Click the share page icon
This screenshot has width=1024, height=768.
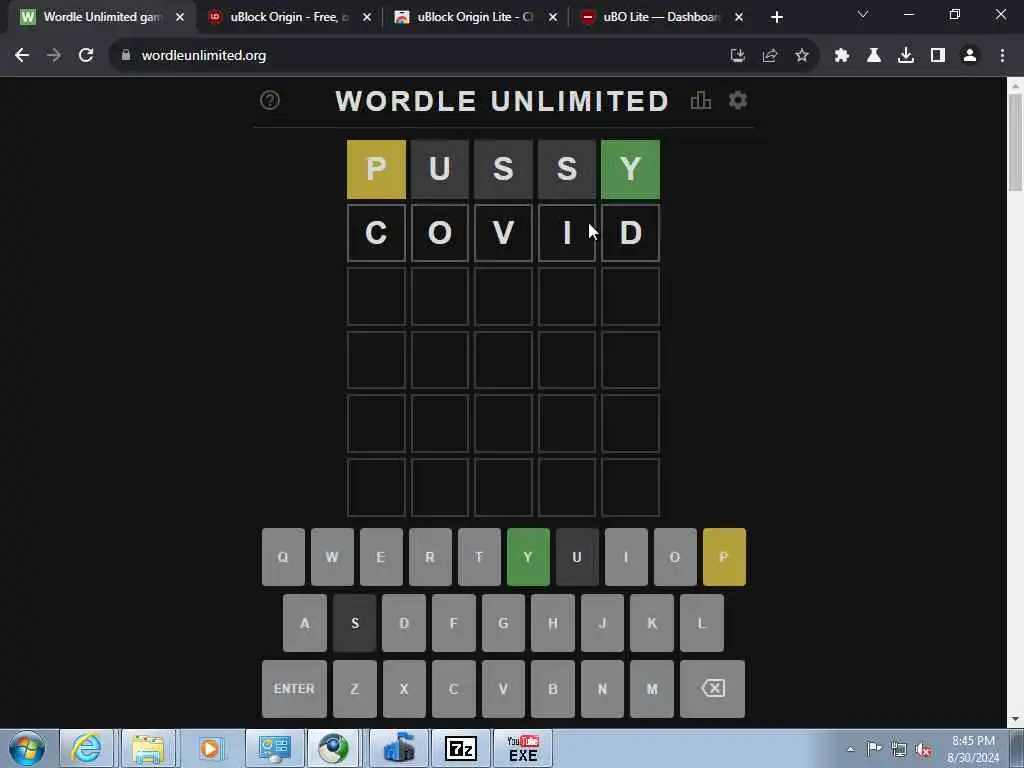[770, 56]
